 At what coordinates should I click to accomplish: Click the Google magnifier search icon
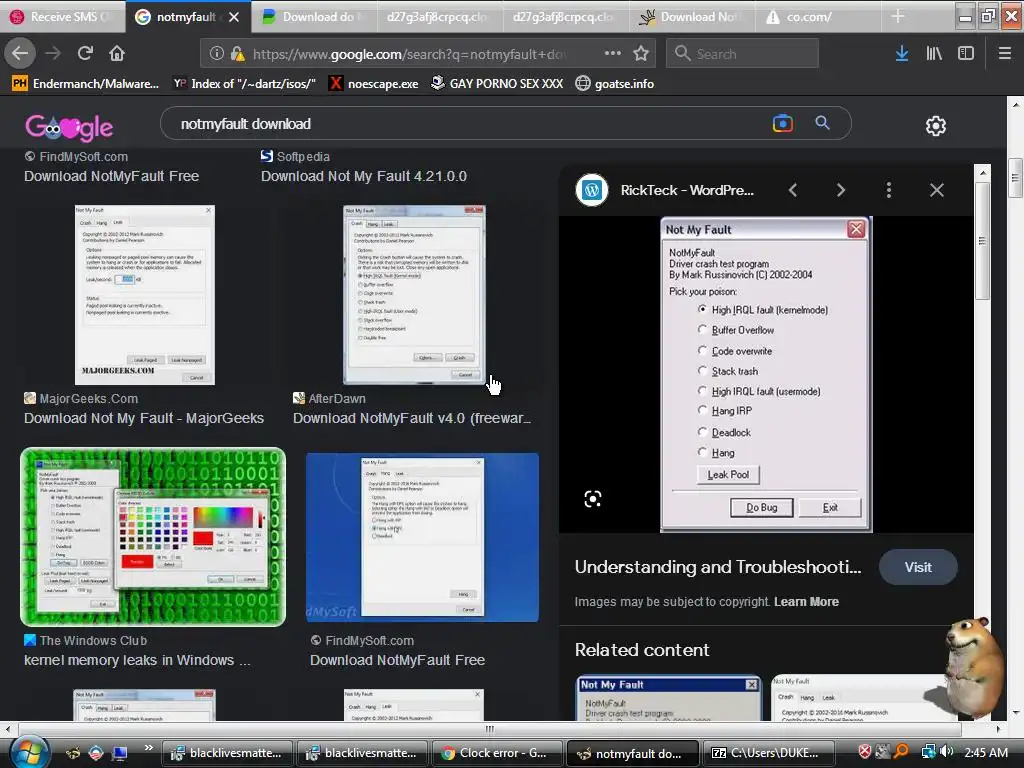click(822, 123)
